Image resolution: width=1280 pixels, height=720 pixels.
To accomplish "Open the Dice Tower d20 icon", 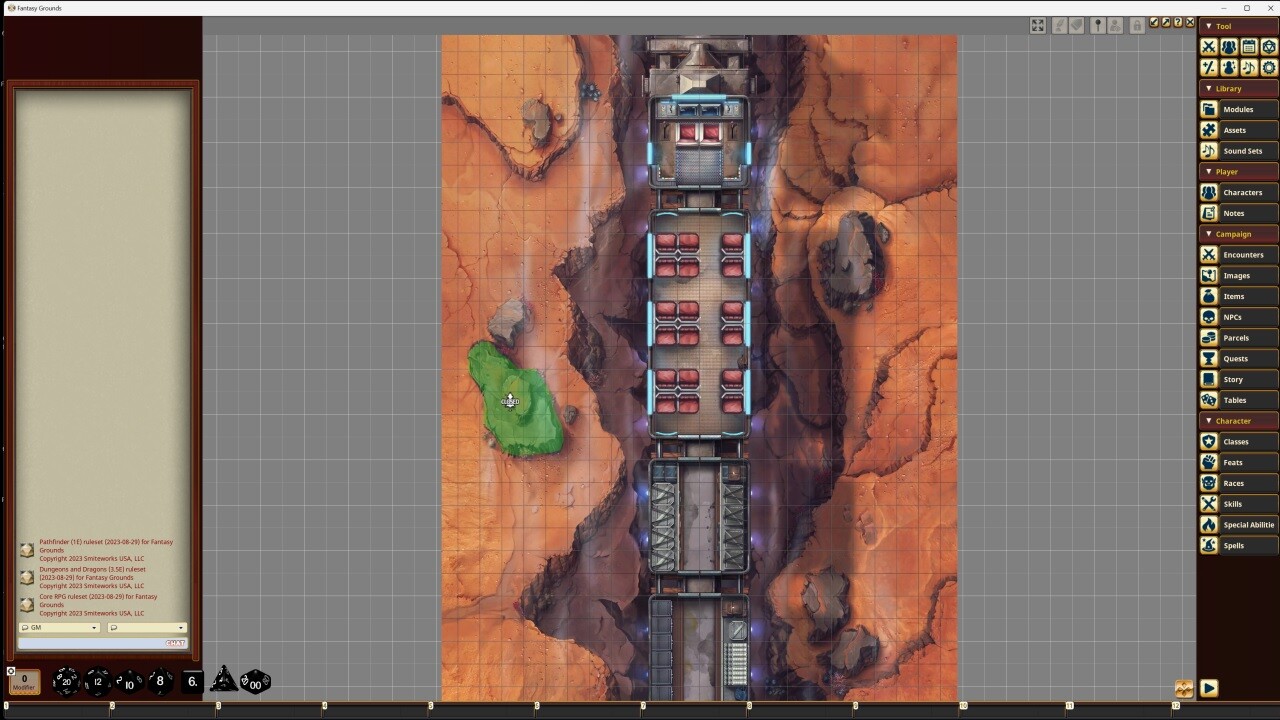I will coord(1268,47).
